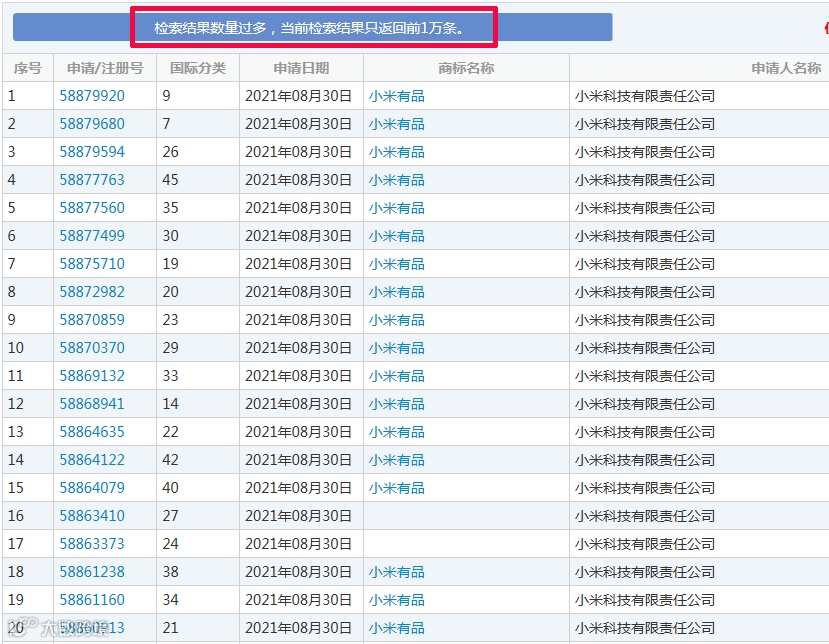Click the 申请/注册号 column header

coord(105,68)
